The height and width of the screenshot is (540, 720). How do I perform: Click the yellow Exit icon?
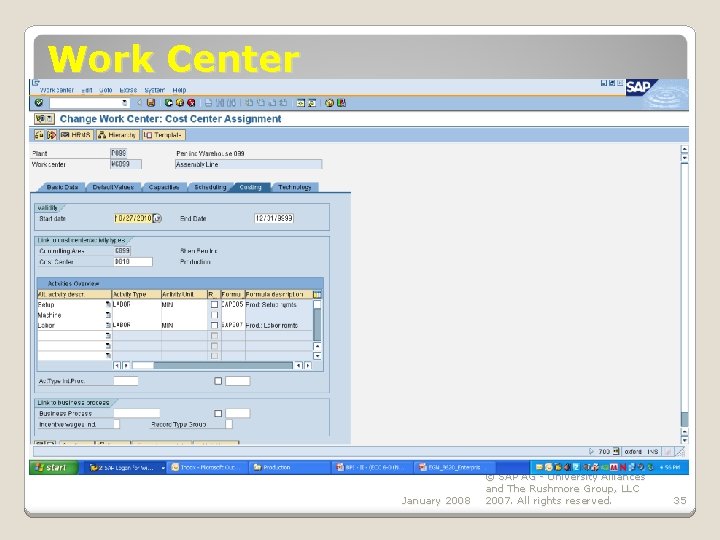pos(180,103)
